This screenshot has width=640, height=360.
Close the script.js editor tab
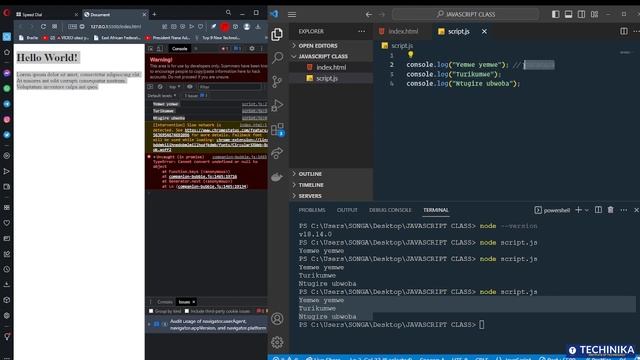tap(484, 31)
